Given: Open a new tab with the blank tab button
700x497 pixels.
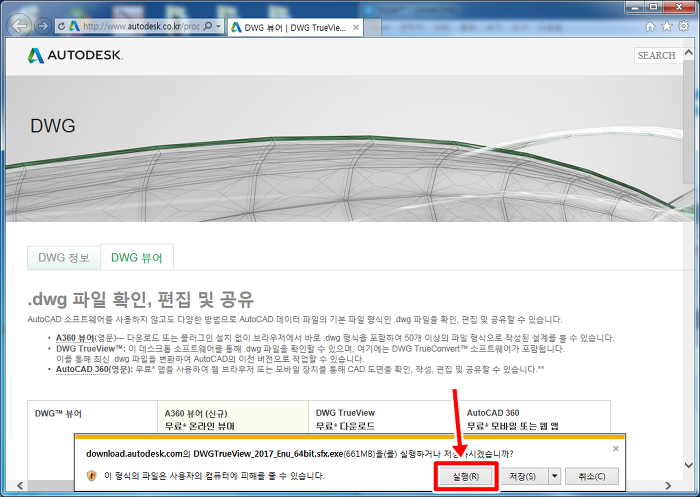Looking at the screenshot, I should pyautogui.click(x=373, y=28).
